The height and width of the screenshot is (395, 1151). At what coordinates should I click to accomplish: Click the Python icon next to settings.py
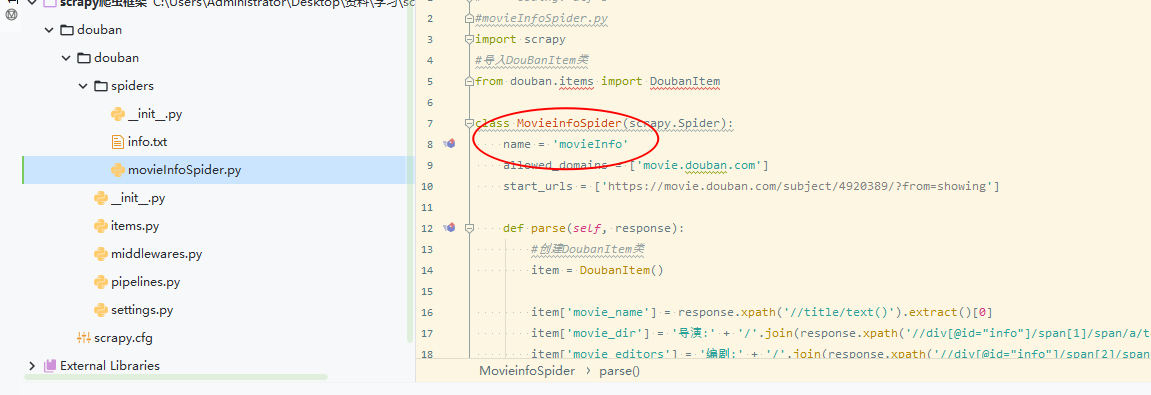pos(101,310)
